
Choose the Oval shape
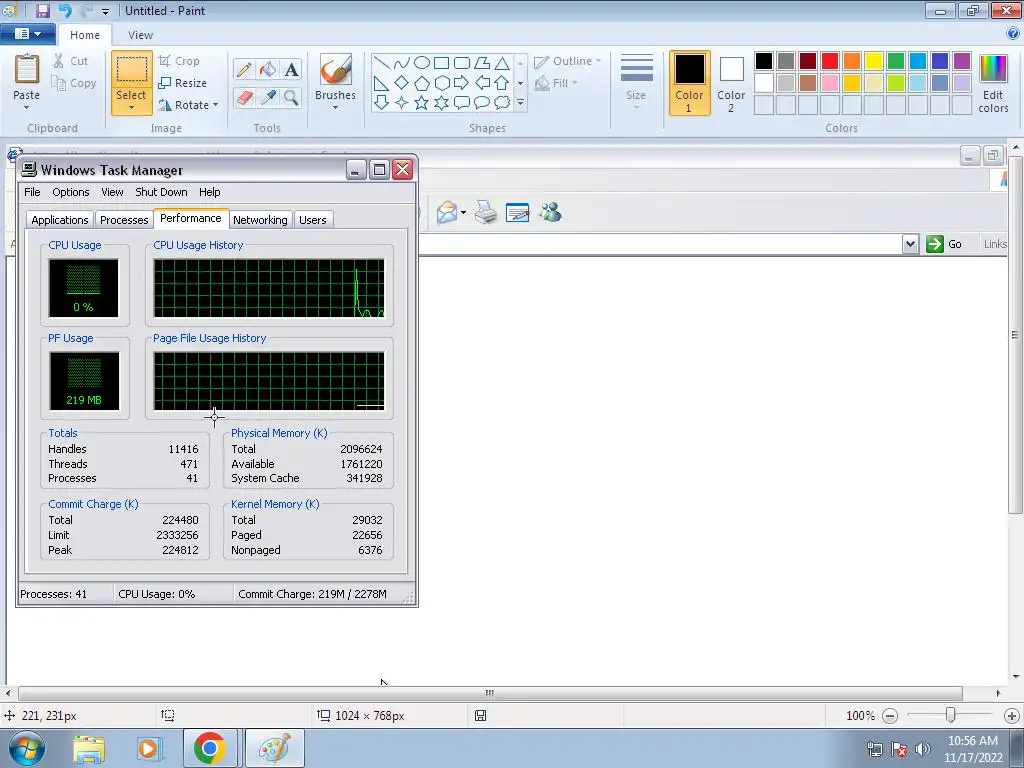point(422,63)
